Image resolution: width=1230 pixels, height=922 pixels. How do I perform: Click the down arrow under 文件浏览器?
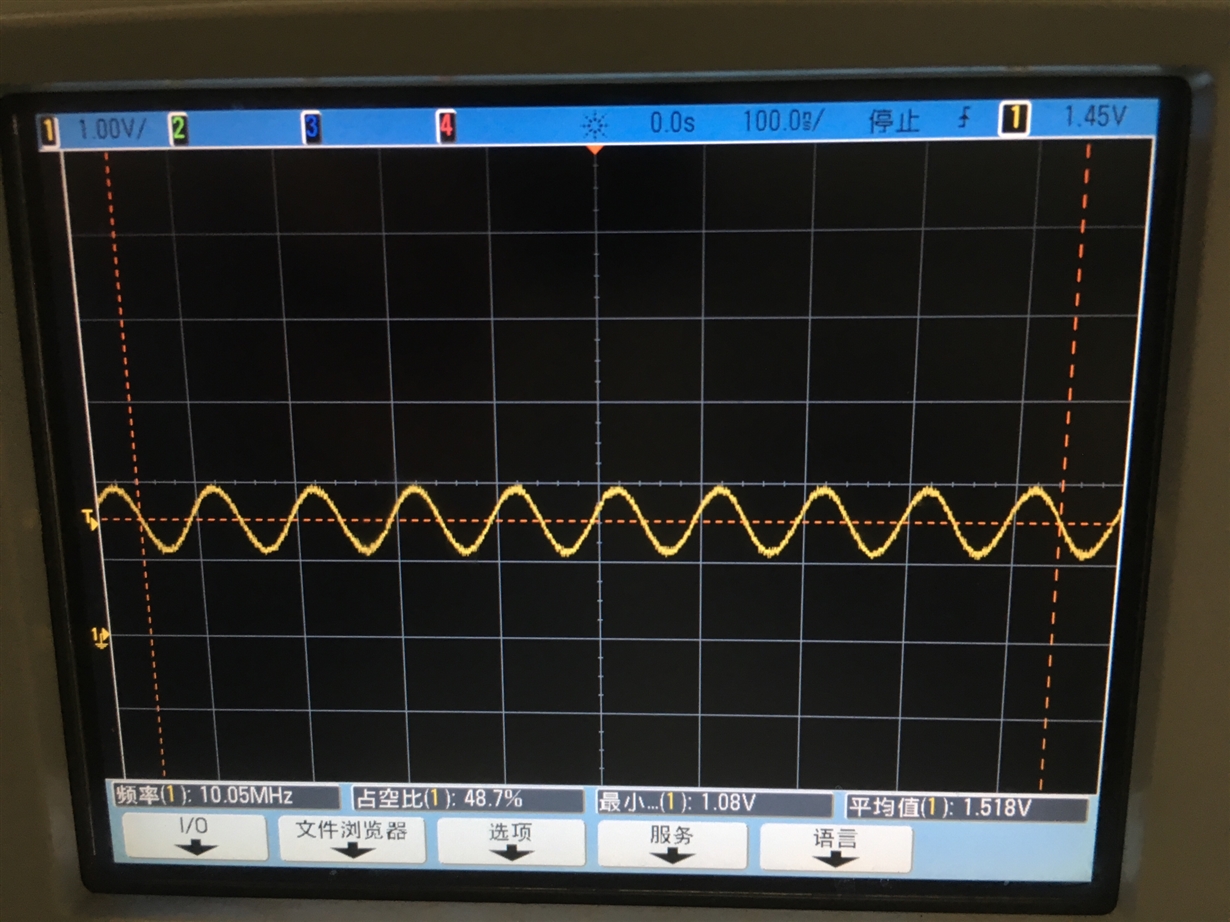click(352, 851)
